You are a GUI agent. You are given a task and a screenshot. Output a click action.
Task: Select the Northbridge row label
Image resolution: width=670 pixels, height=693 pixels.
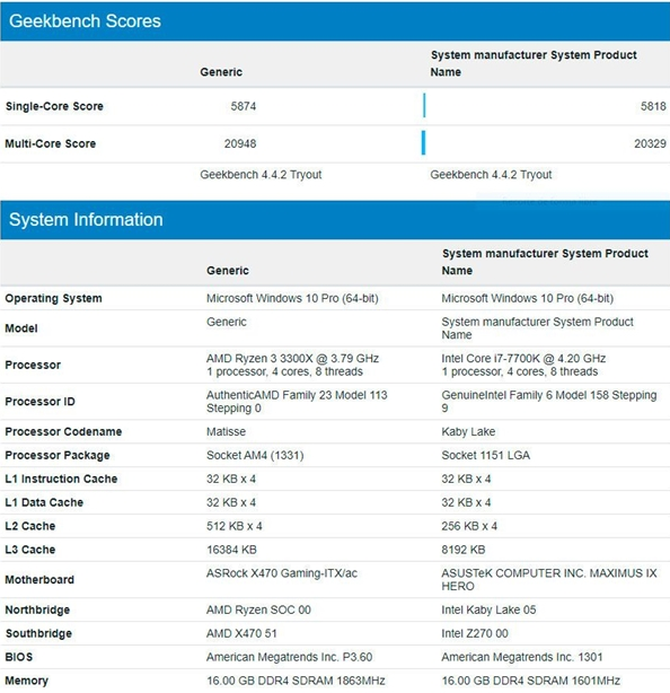(38, 610)
